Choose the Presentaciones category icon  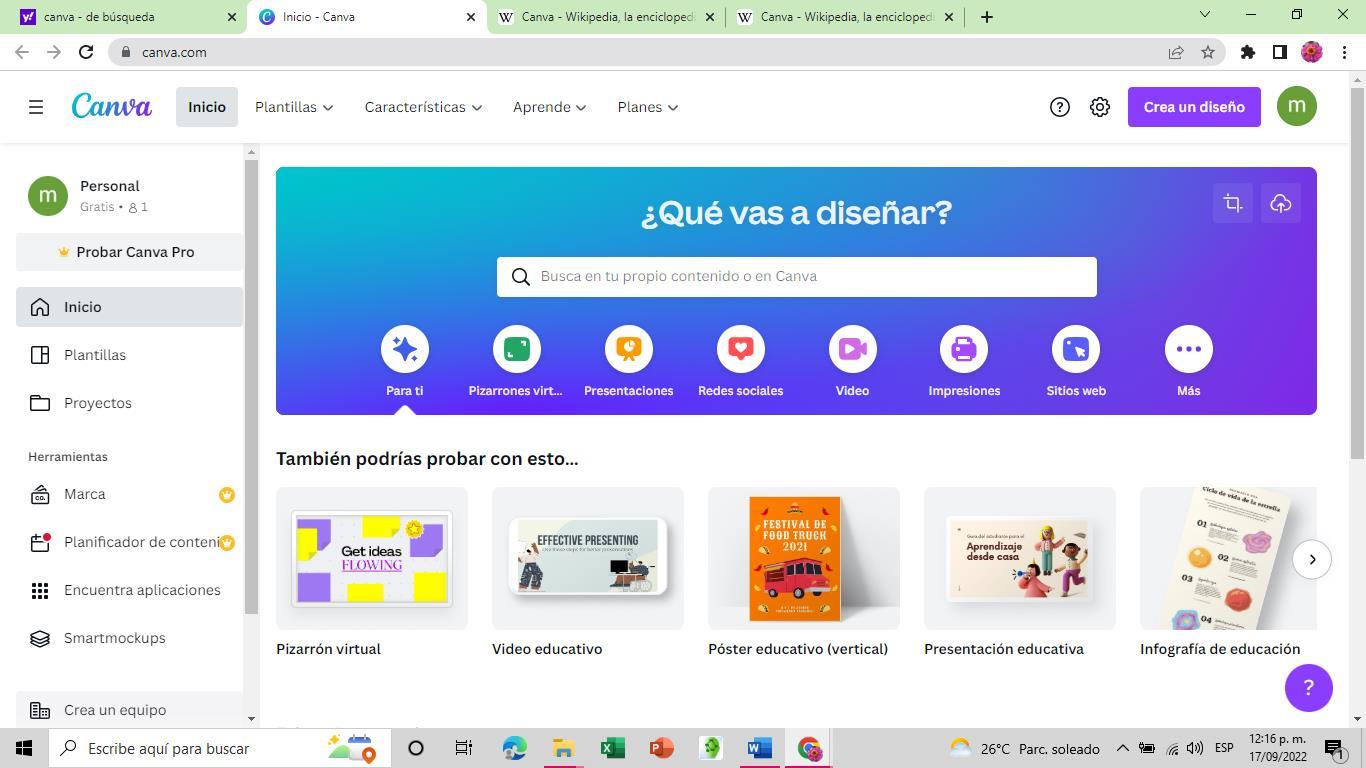click(629, 349)
